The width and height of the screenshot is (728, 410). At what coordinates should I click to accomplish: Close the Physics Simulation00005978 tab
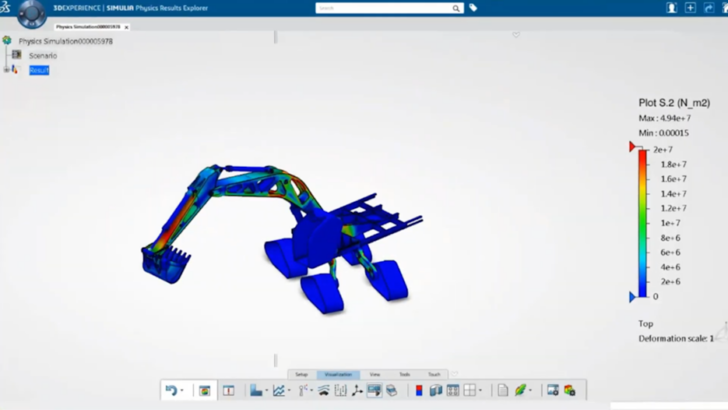pos(126,27)
